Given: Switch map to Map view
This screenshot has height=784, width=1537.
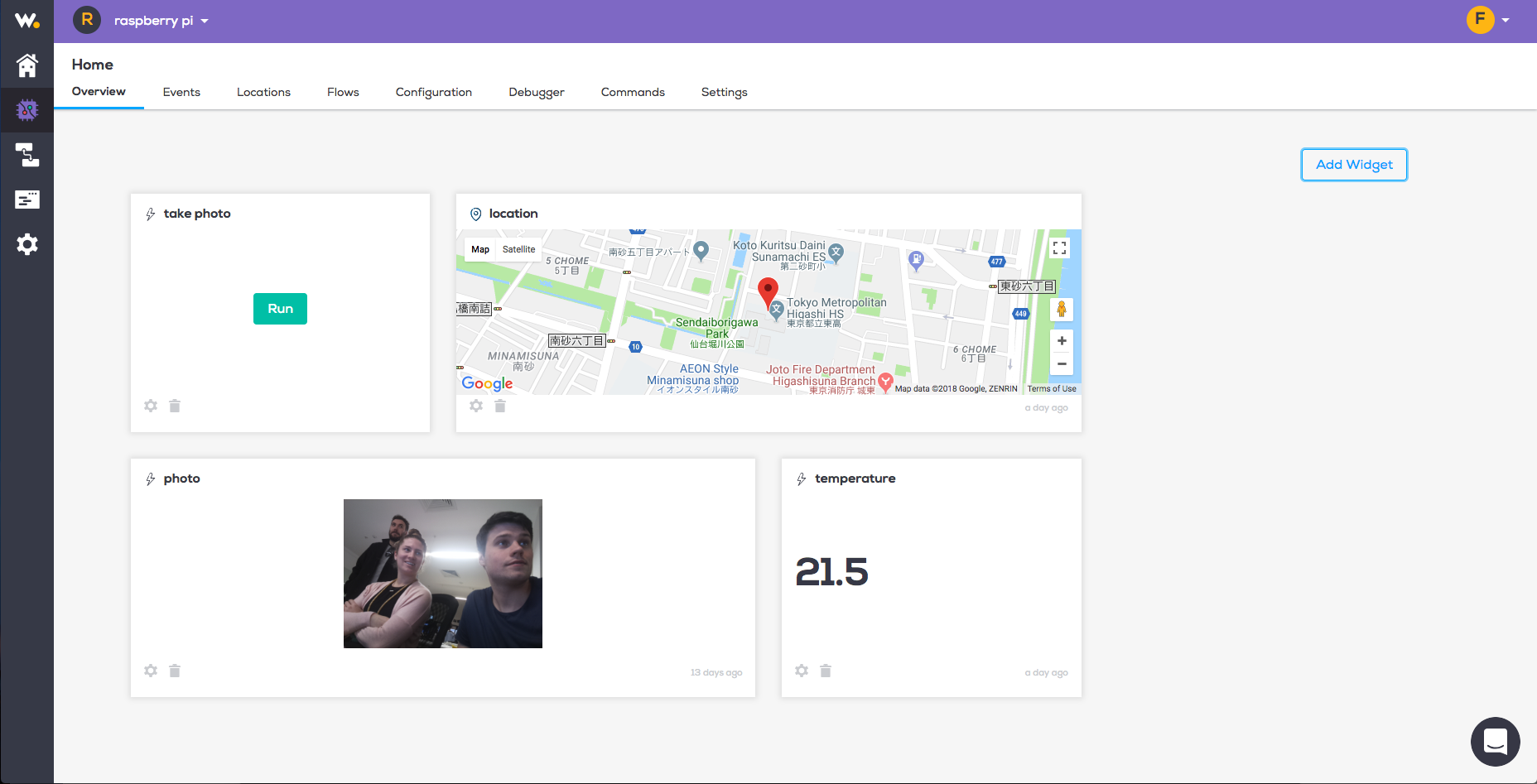Looking at the screenshot, I should click(480, 249).
